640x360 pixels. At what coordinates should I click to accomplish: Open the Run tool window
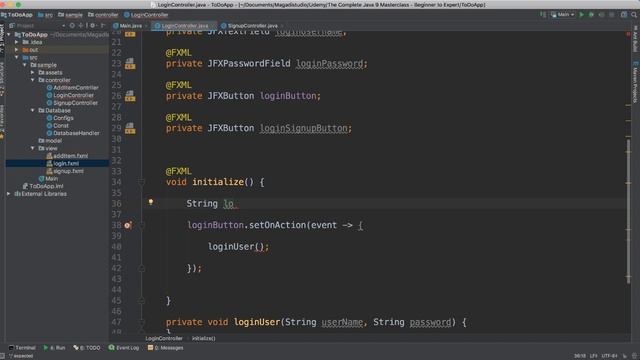(54, 348)
